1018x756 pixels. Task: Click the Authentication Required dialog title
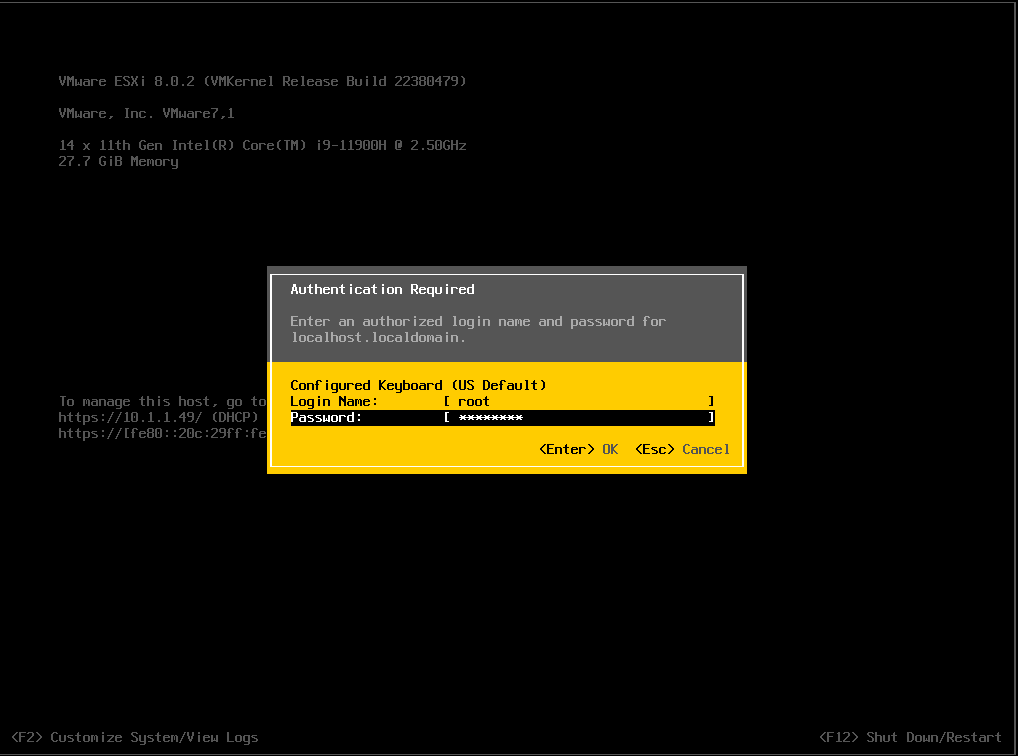382,289
